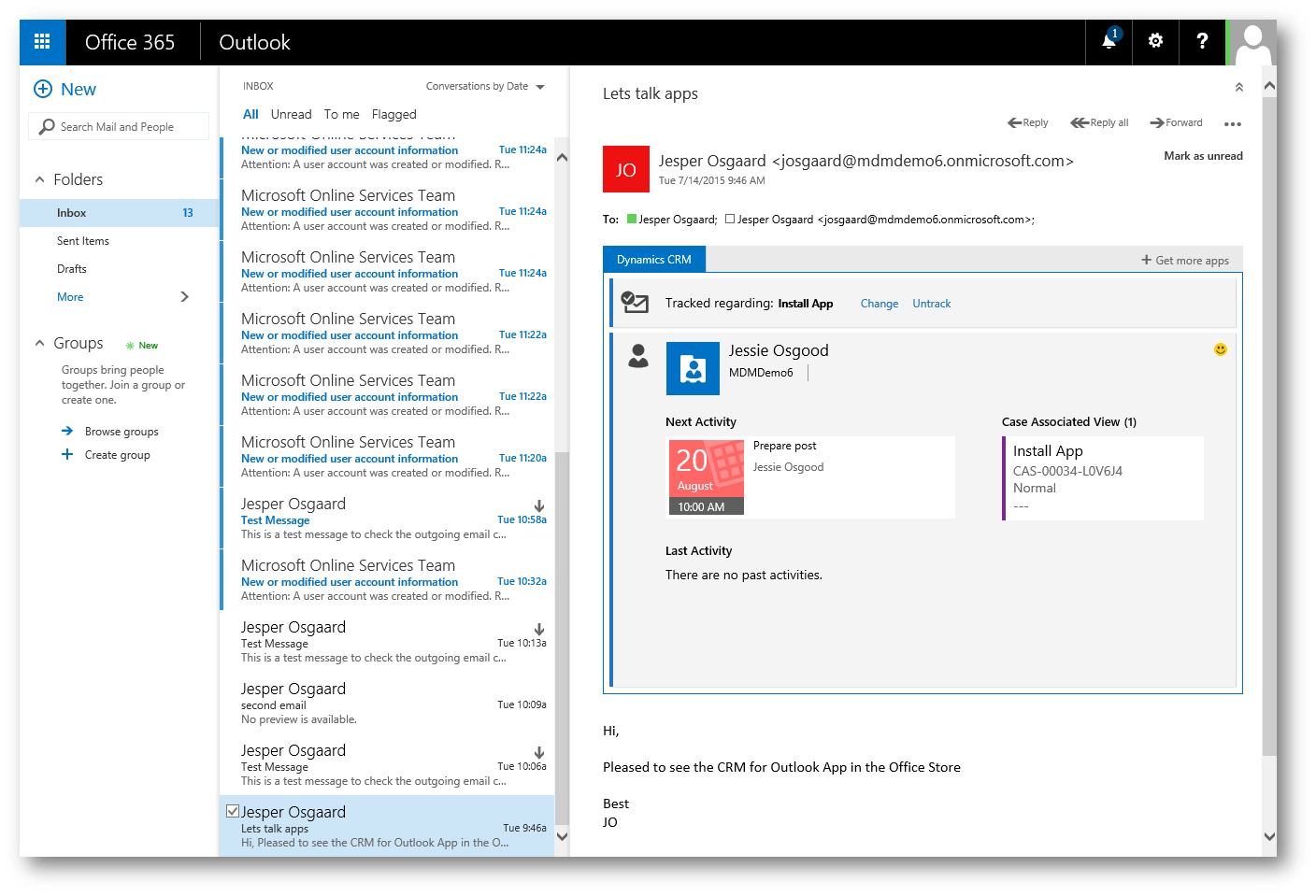Filter inbox by Unread
1316x896 pixels.
click(x=291, y=114)
